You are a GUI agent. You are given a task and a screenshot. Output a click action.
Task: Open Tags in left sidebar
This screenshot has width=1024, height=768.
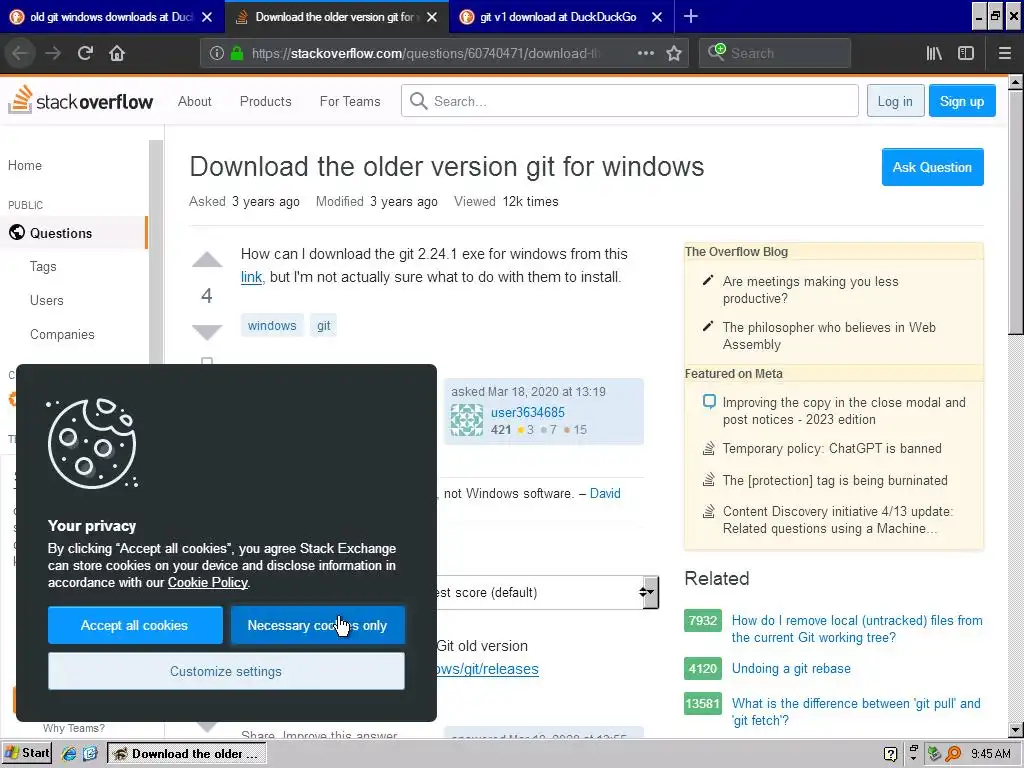(43, 266)
